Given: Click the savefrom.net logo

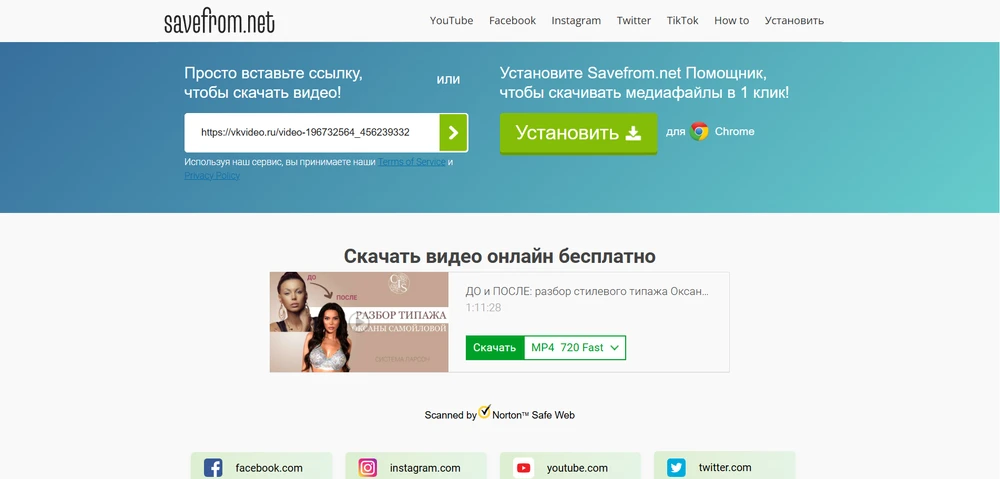Looking at the screenshot, I should pyautogui.click(x=219, y=21).
